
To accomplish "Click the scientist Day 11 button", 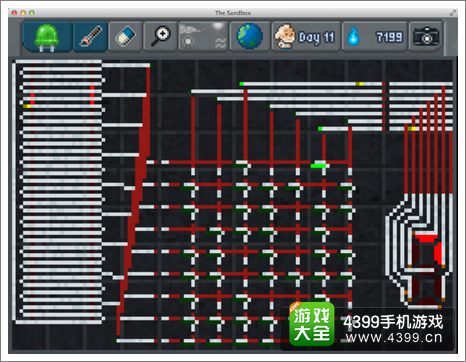I will click(306, 36).
